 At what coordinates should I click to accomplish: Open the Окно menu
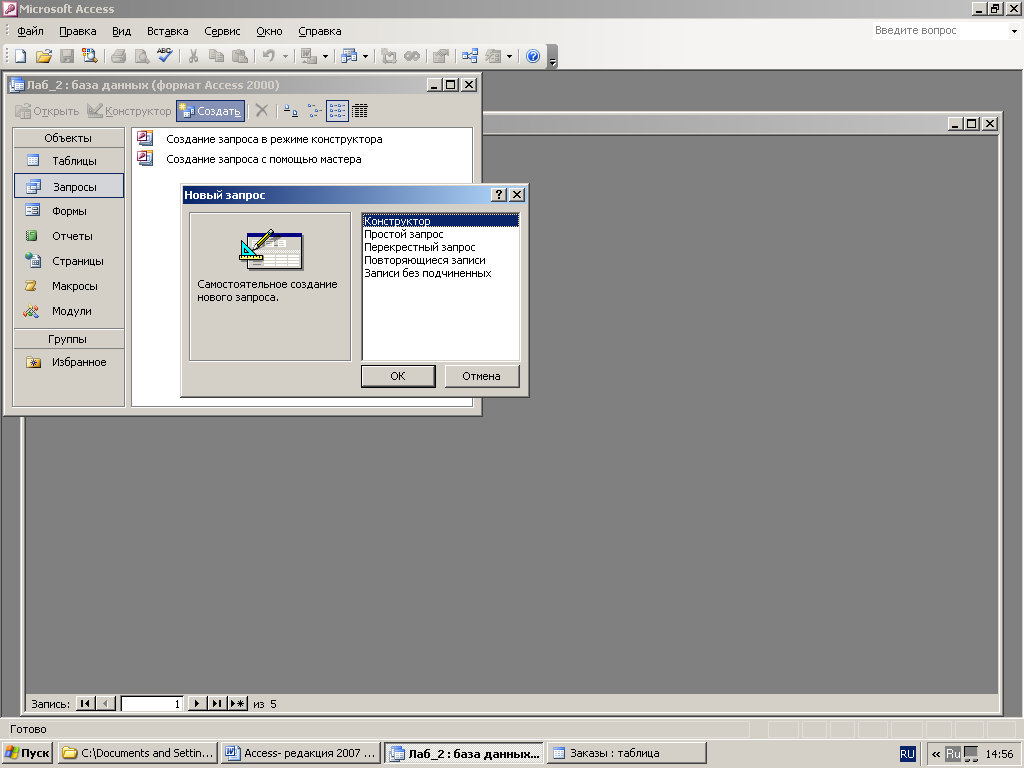coord(269,31)
